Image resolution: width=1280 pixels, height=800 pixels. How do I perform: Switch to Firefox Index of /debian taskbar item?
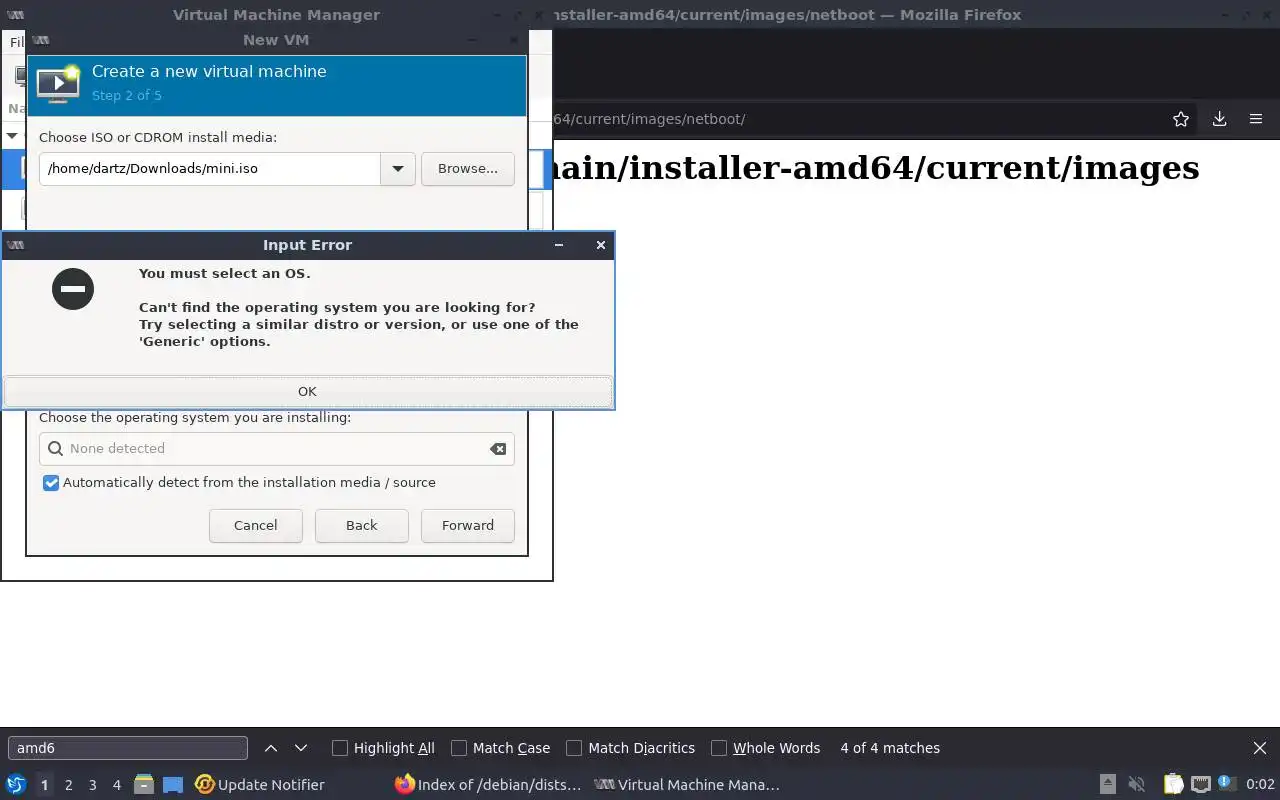[x=488, y=785]
